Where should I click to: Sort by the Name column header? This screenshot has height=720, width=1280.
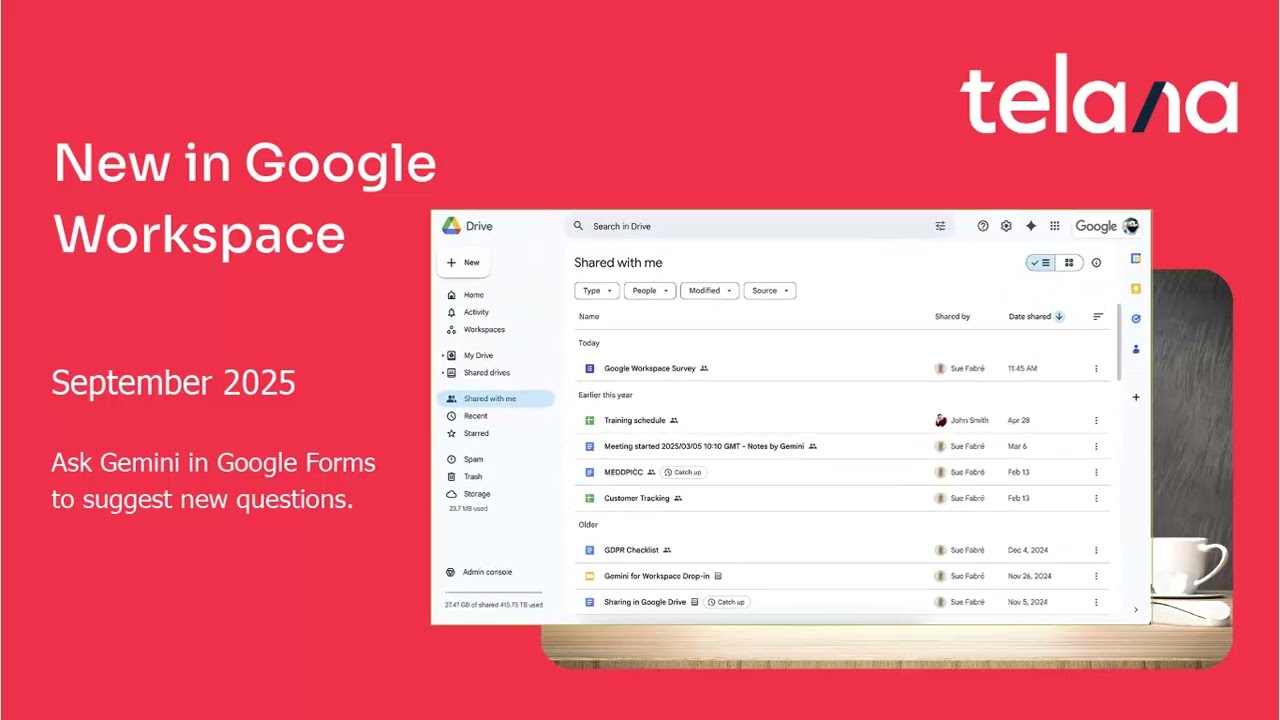[589, 316]
